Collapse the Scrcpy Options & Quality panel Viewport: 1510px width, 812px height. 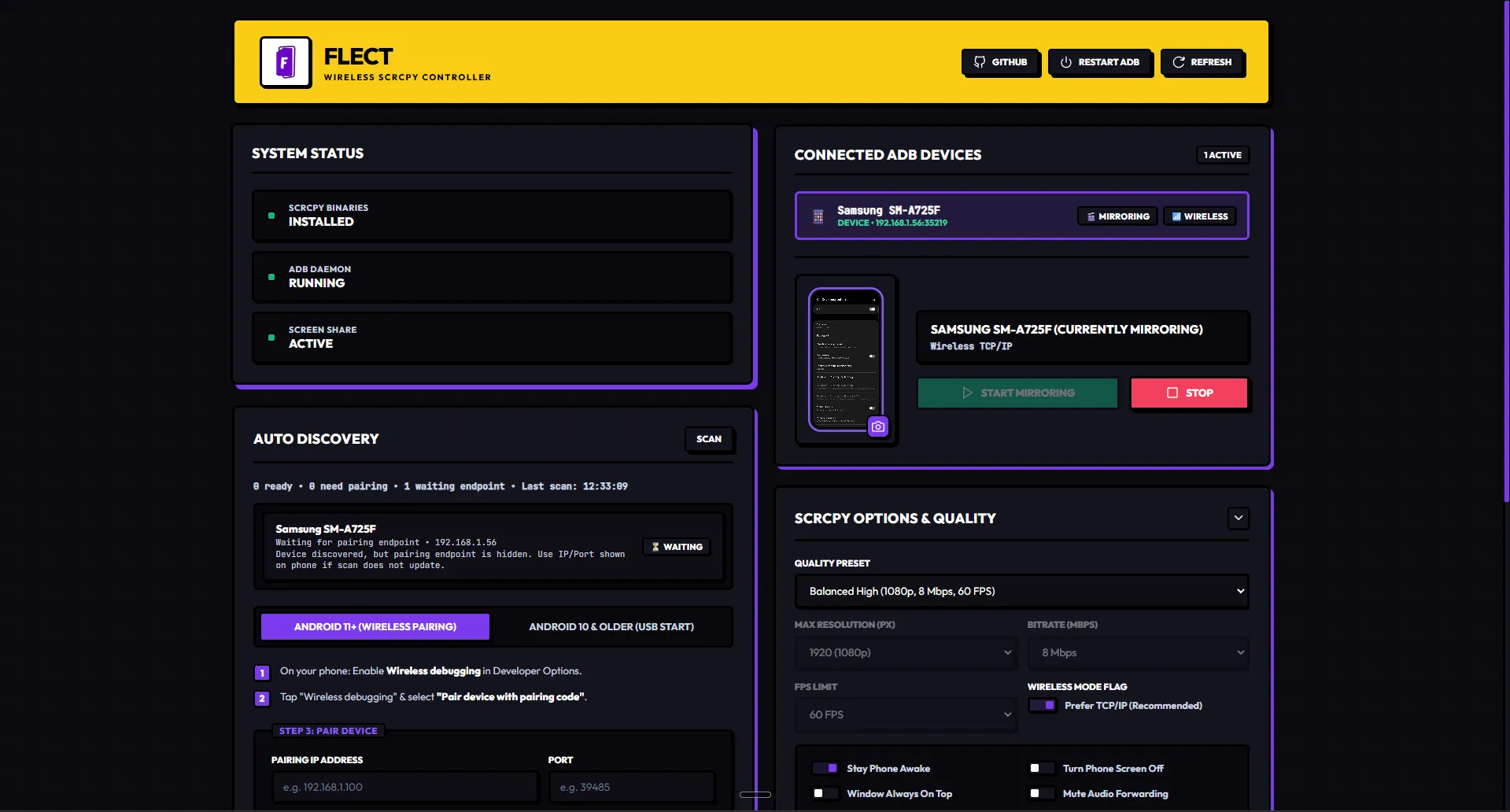tap(1239, 518)
